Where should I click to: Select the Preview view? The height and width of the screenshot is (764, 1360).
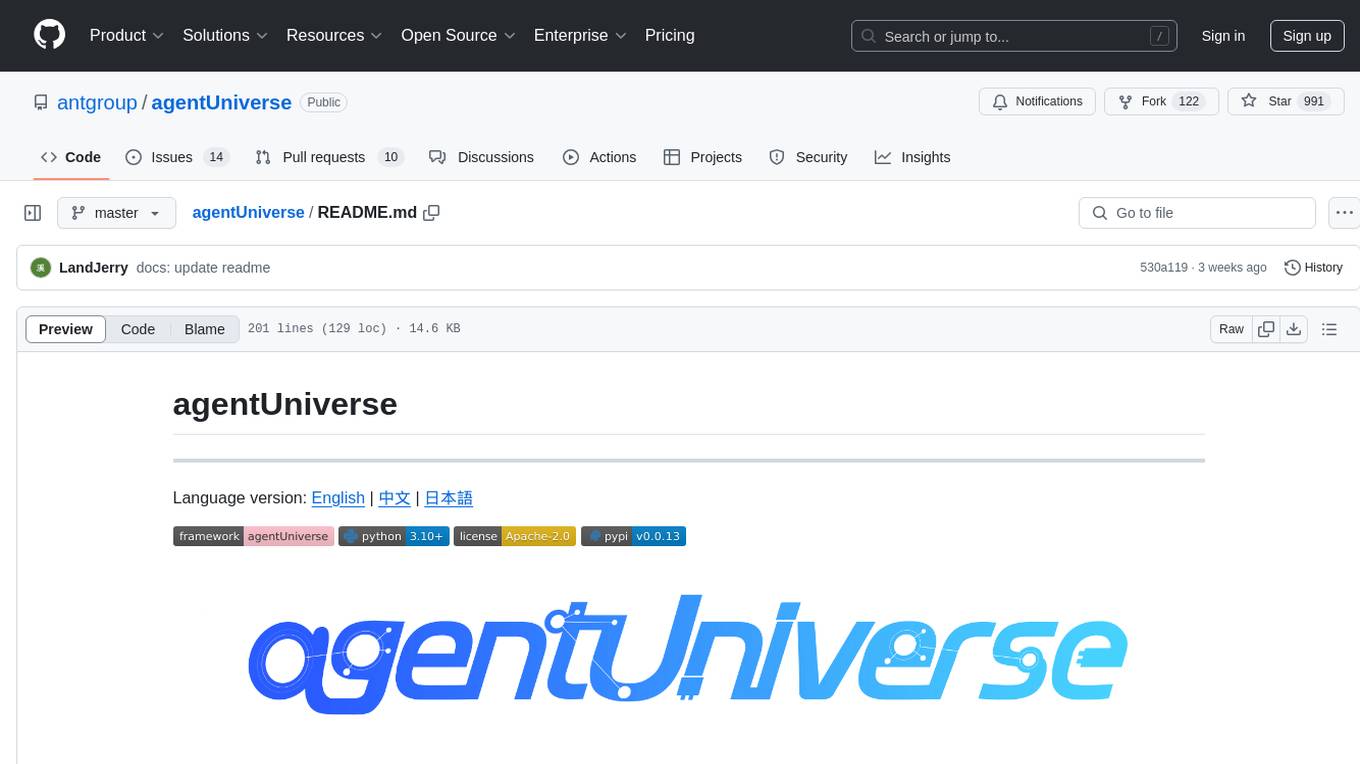click(x=66, y=329)
